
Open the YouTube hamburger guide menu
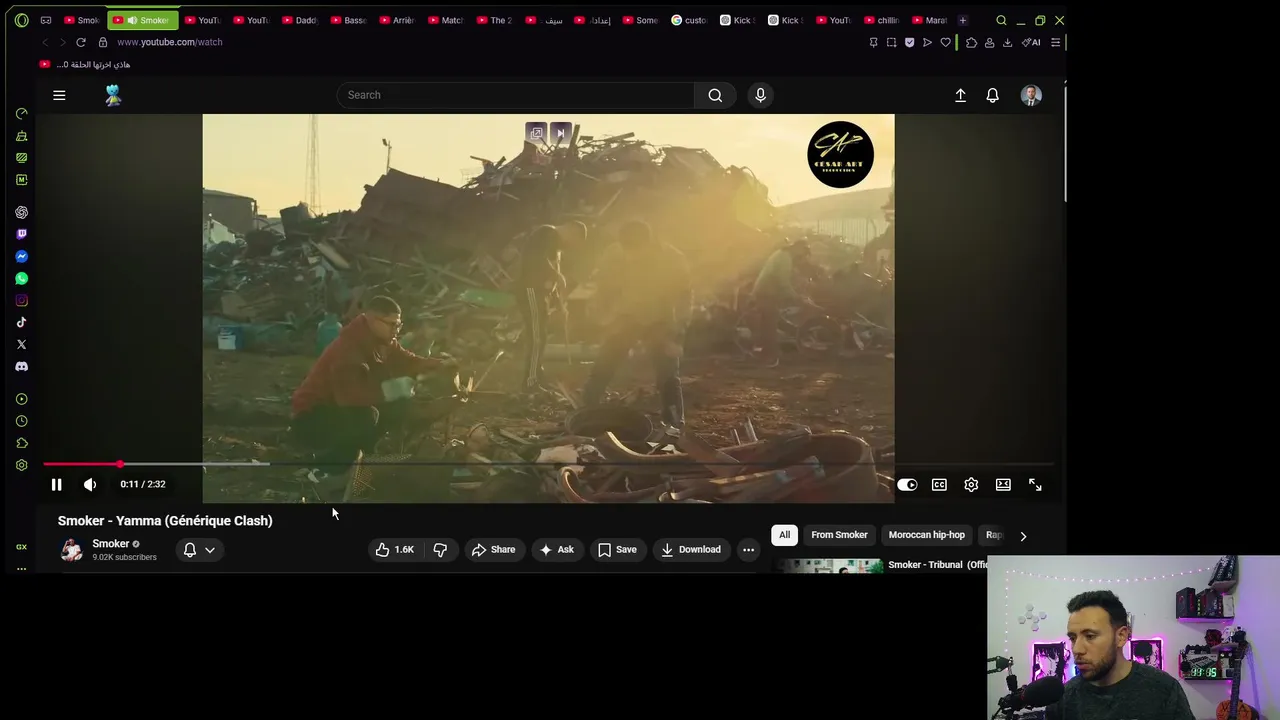(59, 95)
